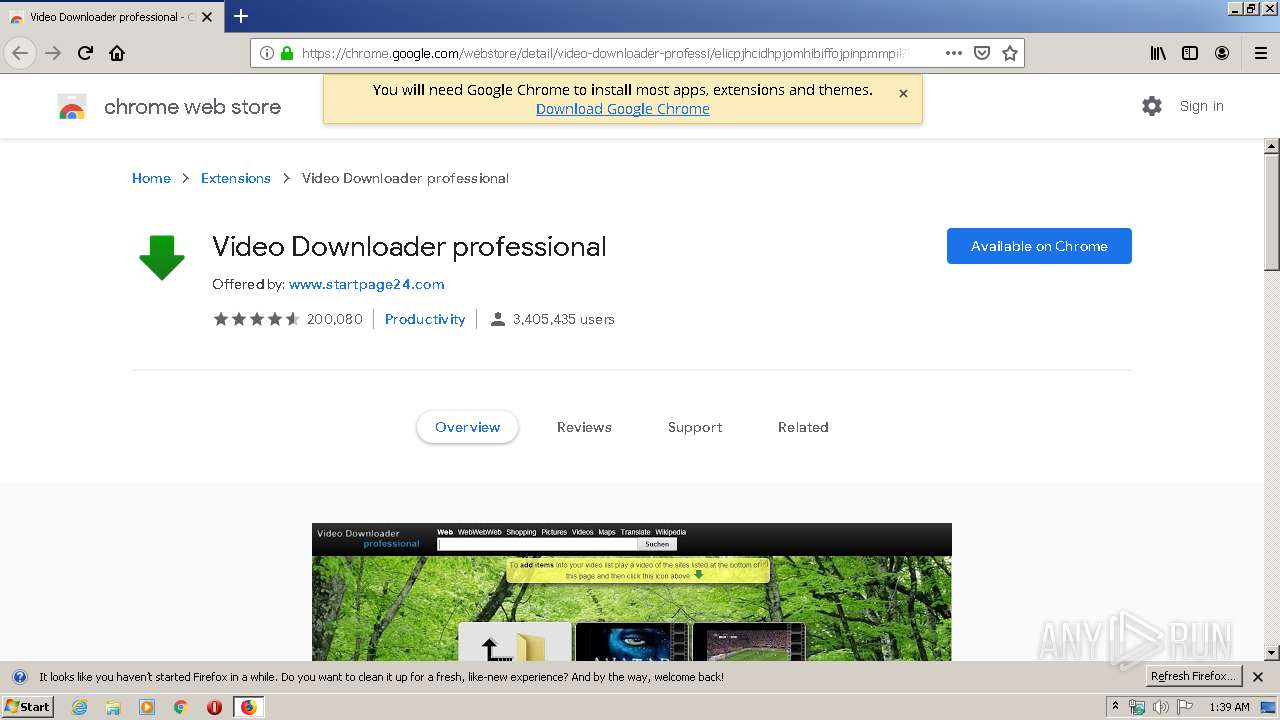This screenshot has width=1280, height=720.
Task: Dismiss the Google Chrome needed banner
Action: (x=903, y=93)
